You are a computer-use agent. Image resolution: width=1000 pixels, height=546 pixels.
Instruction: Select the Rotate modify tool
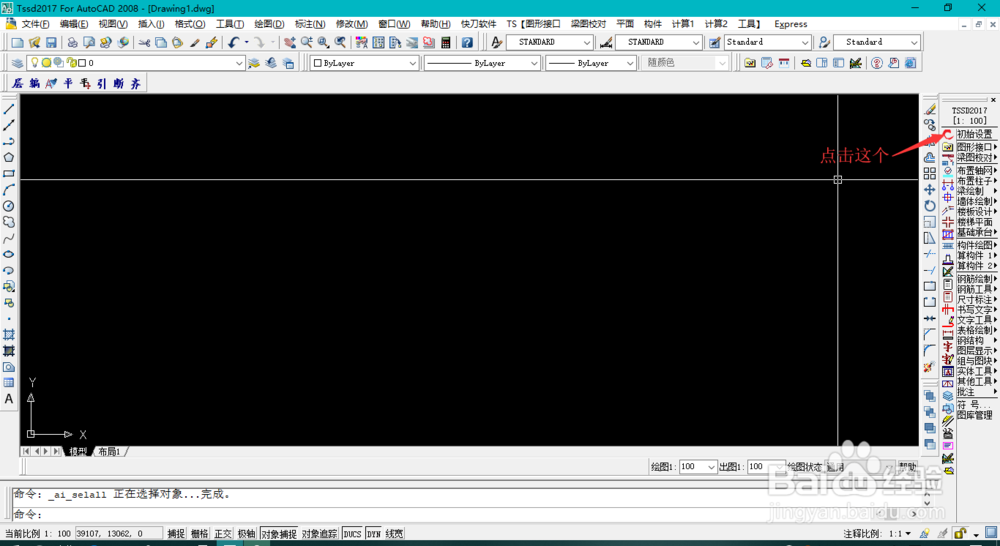(x=930, y=205)
